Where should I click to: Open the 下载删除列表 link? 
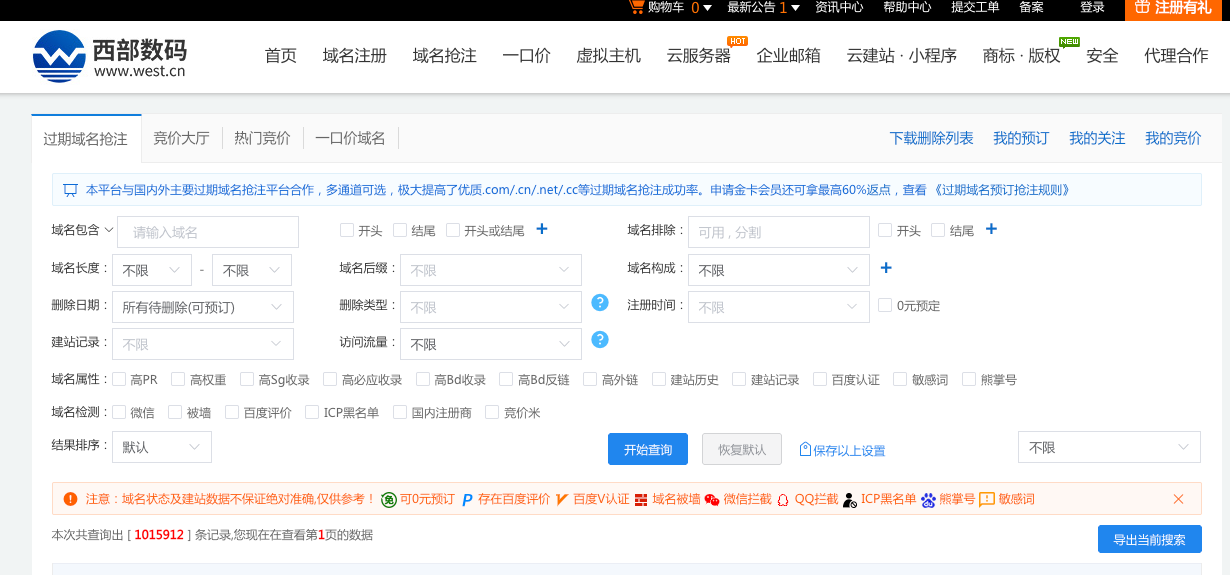coord(931,138)
